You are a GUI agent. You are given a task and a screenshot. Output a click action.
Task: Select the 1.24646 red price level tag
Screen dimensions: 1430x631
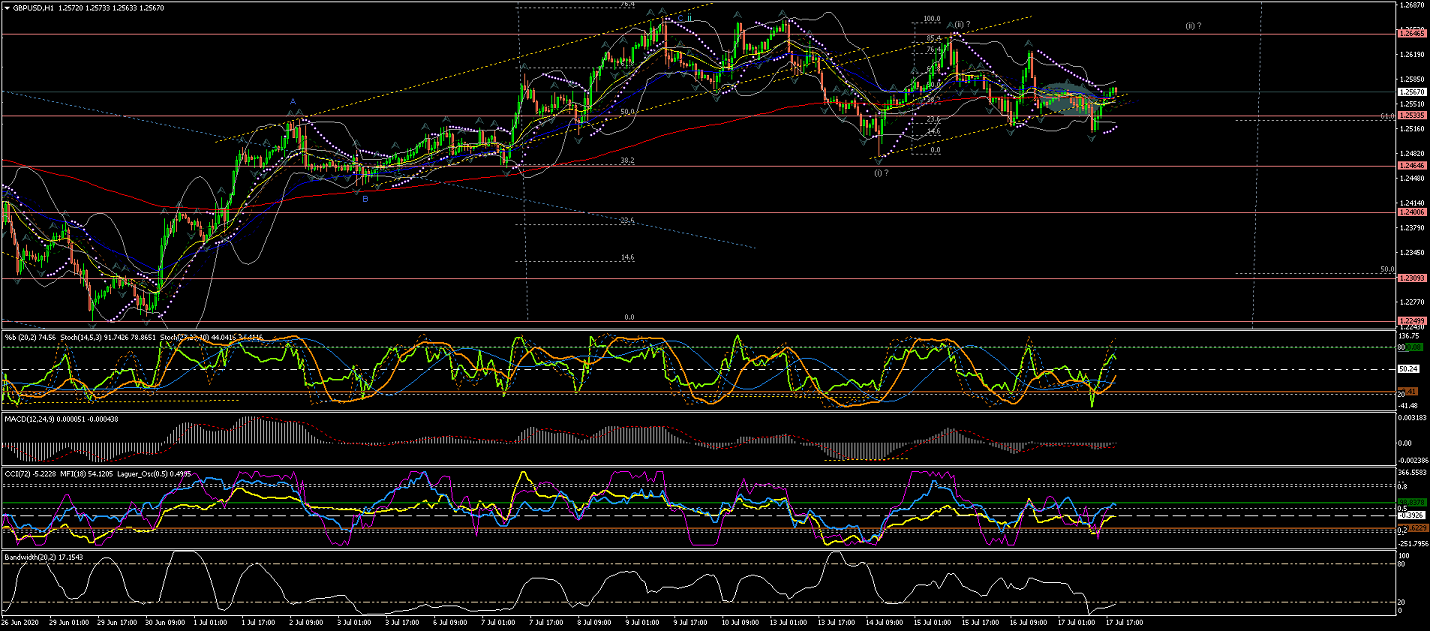point(1411,166)
